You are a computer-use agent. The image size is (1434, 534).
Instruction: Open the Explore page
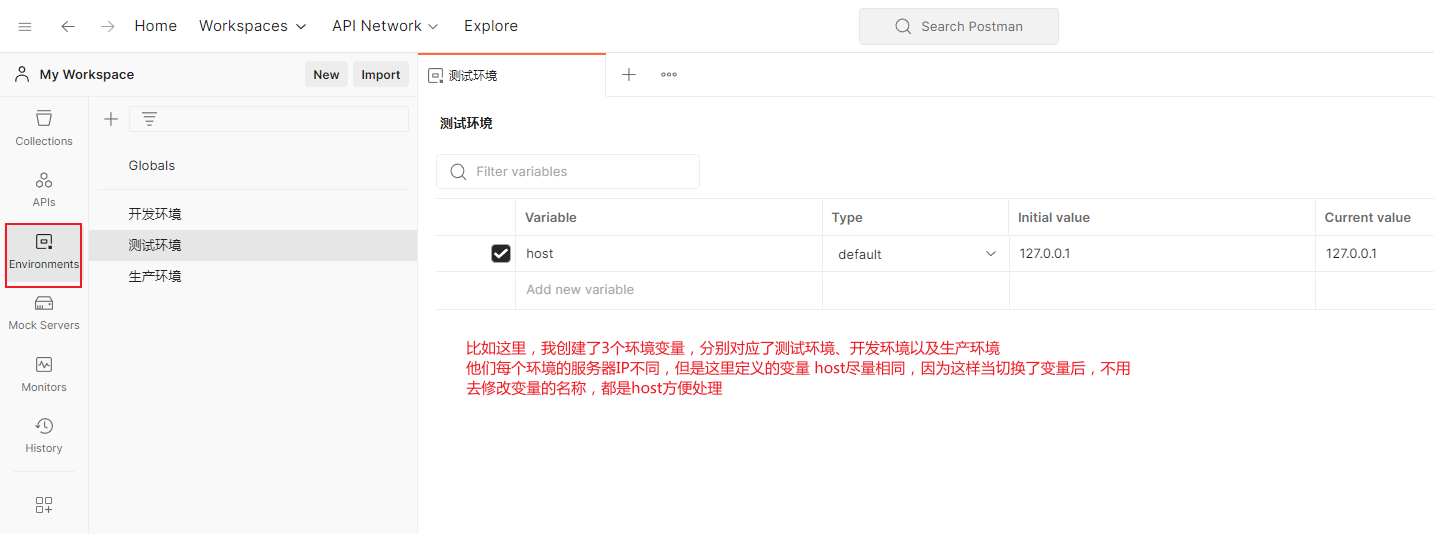point(491,26)
